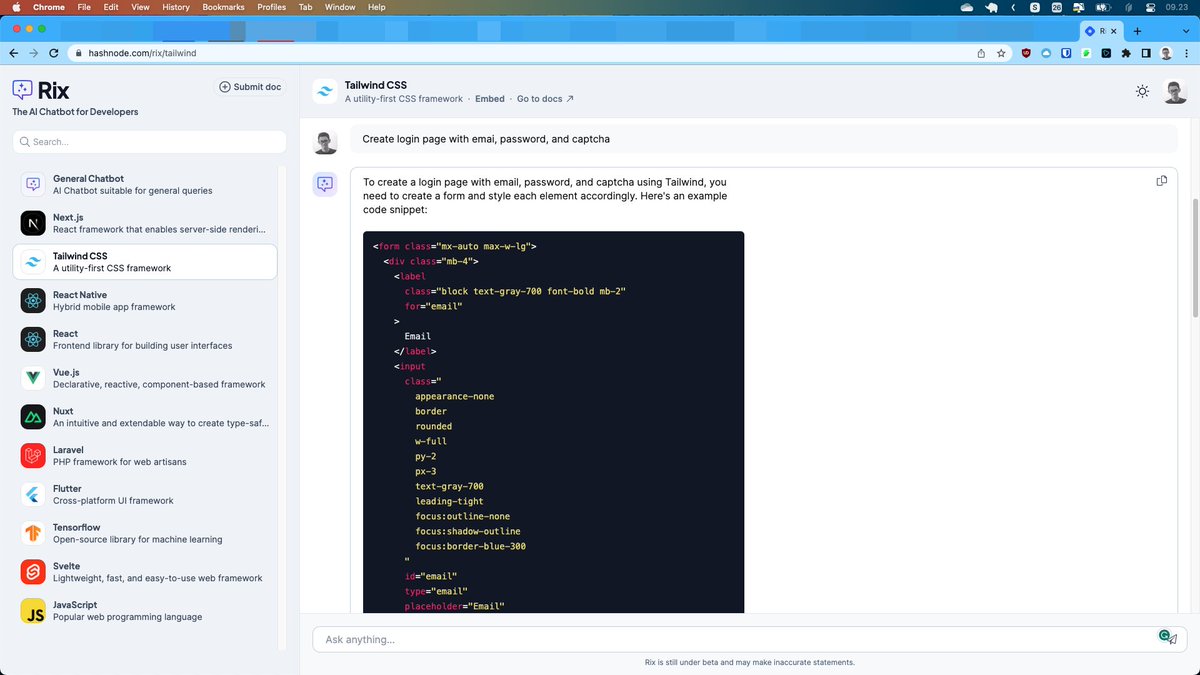
Task: Open the Bookmarks menu
Action: pos(223,7)
